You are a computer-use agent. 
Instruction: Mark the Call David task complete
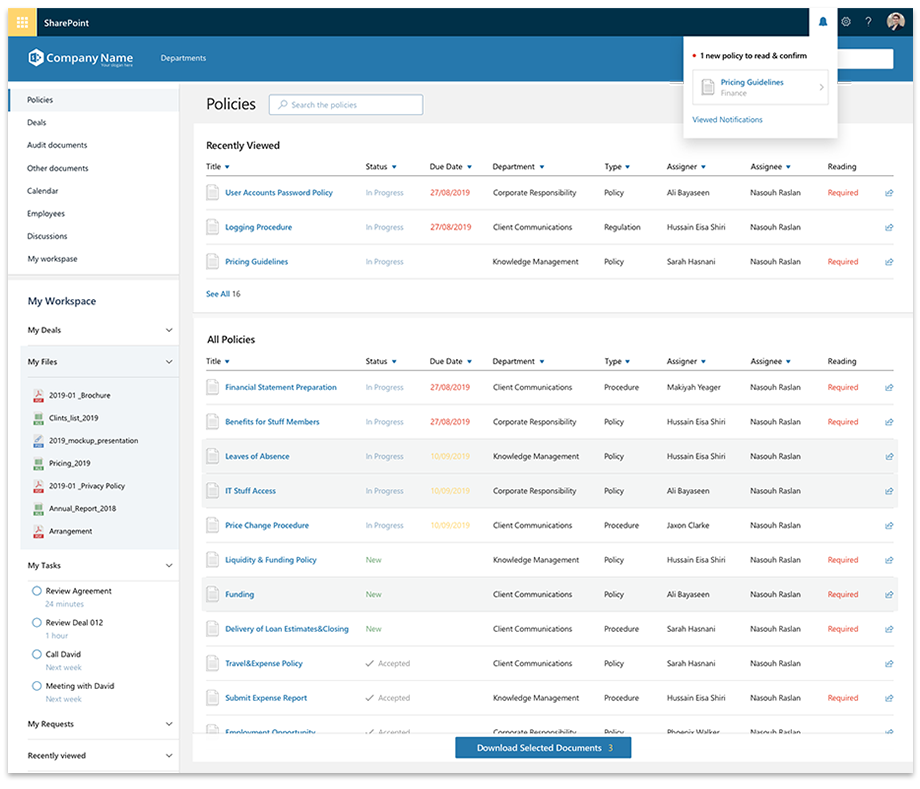pos(37,654)
